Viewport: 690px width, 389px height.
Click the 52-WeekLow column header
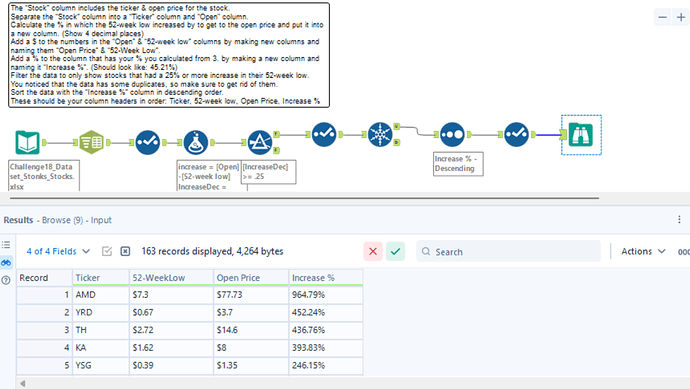click(172, 278)
